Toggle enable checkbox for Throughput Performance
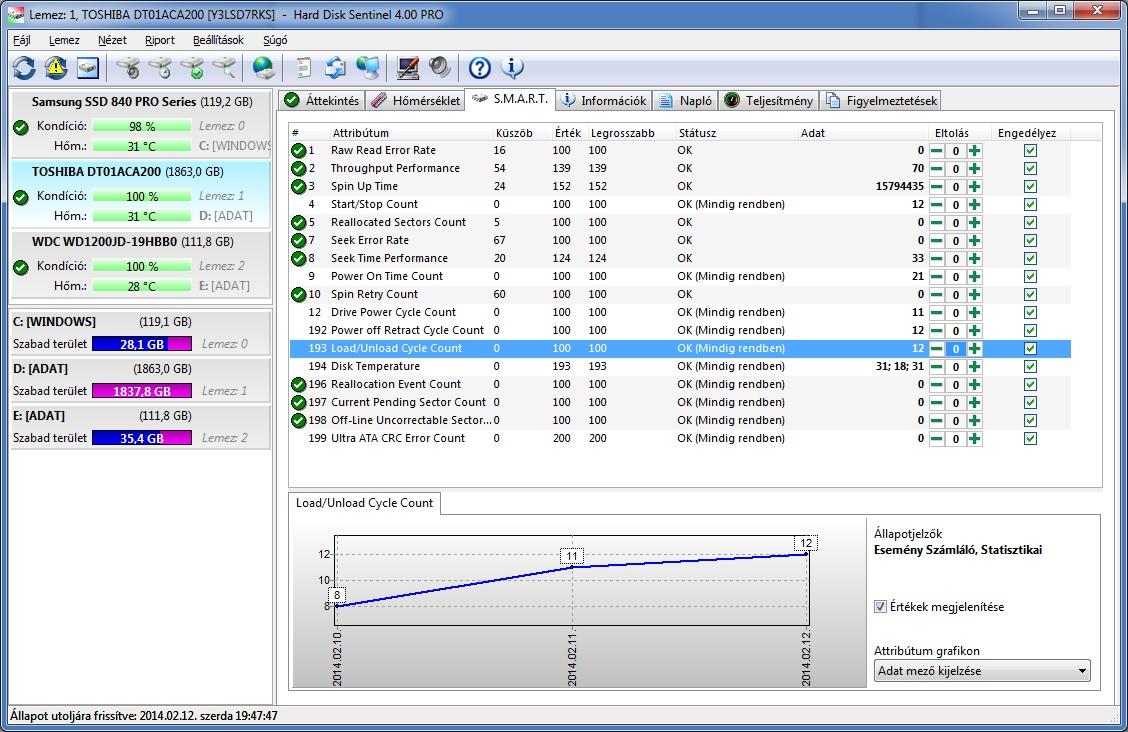This screenshot has height=732, width=1128. [x=1030, y=168]
